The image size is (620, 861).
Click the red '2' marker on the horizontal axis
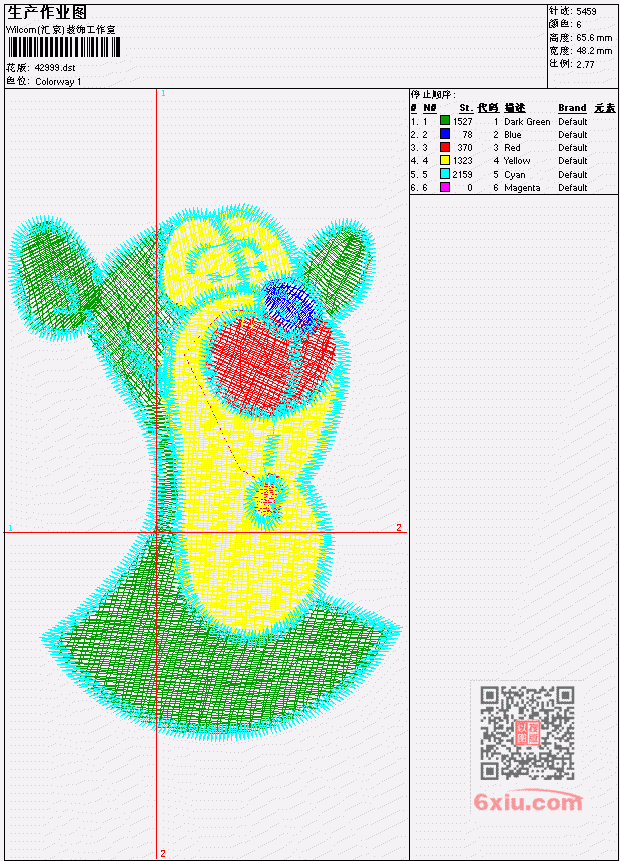(x=399, y=527)
